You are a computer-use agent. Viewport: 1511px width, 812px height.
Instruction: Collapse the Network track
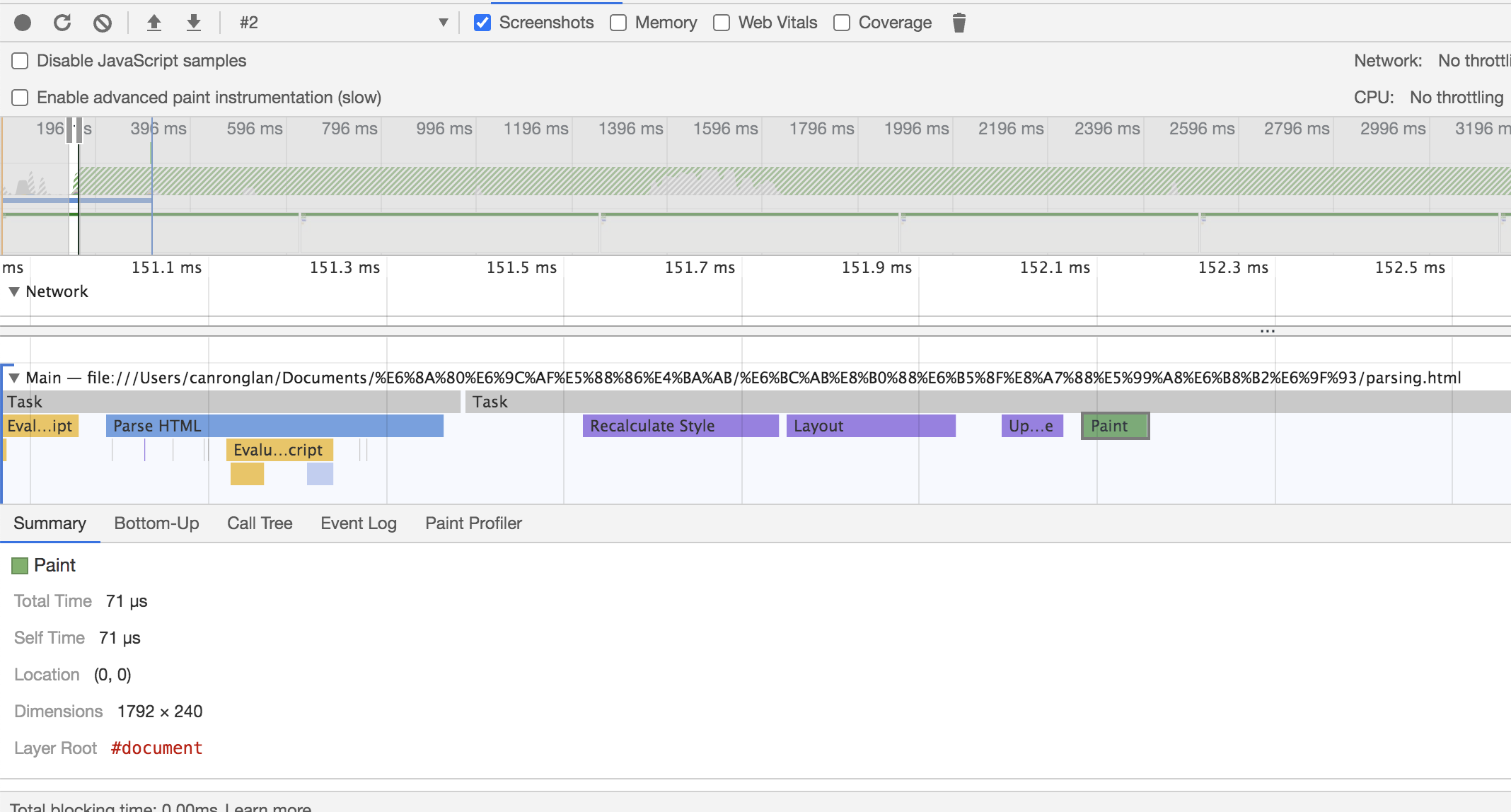pyautogui.click(x=13, y=291)
